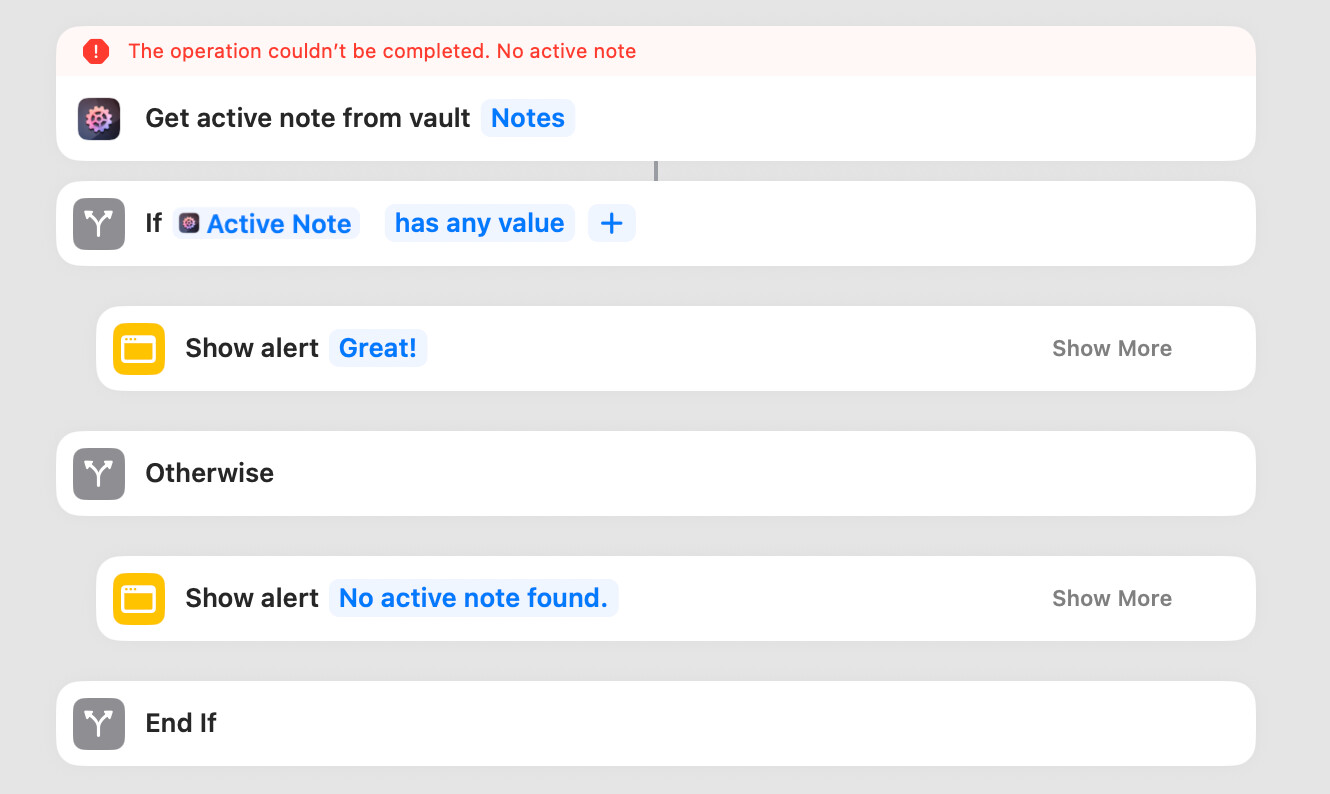
Task: Expand Show More on the Great! alert
Action: [x=1111, y=349]
